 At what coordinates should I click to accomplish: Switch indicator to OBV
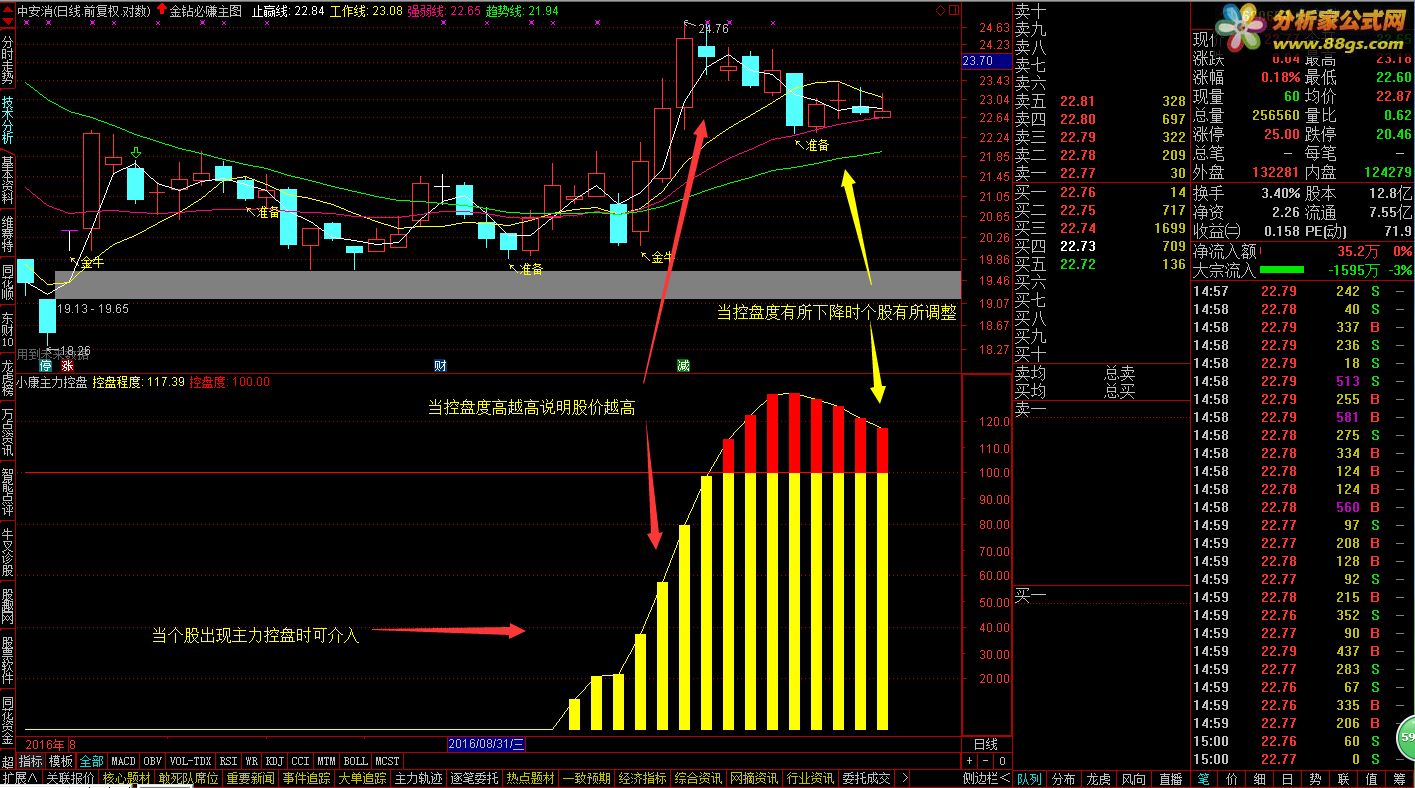pos(152,762)
